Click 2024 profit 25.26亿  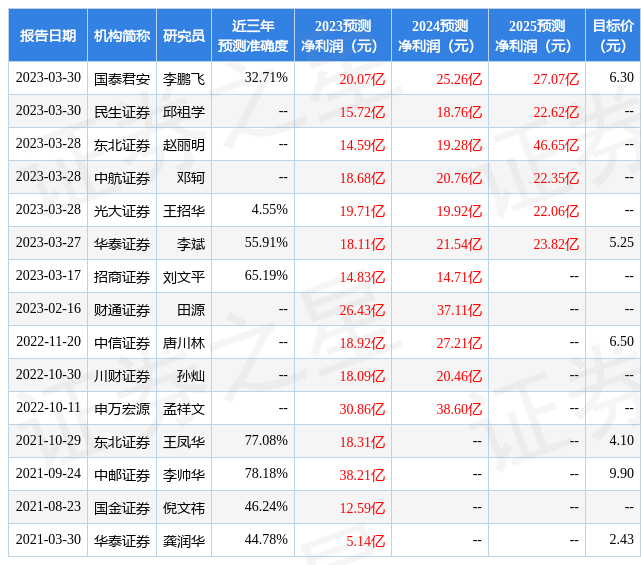tap(459, 79)
